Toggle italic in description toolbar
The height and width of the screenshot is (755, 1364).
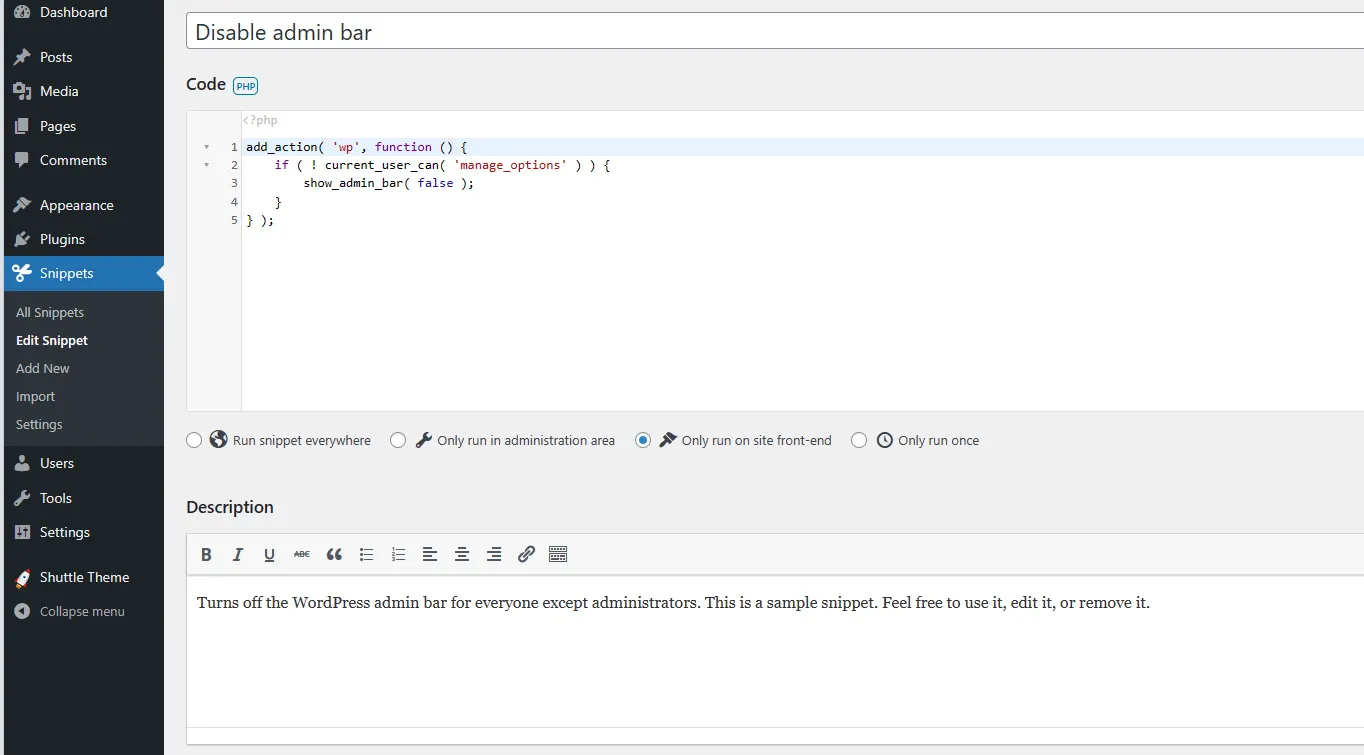pyautogui.click(x=238, y=555)
